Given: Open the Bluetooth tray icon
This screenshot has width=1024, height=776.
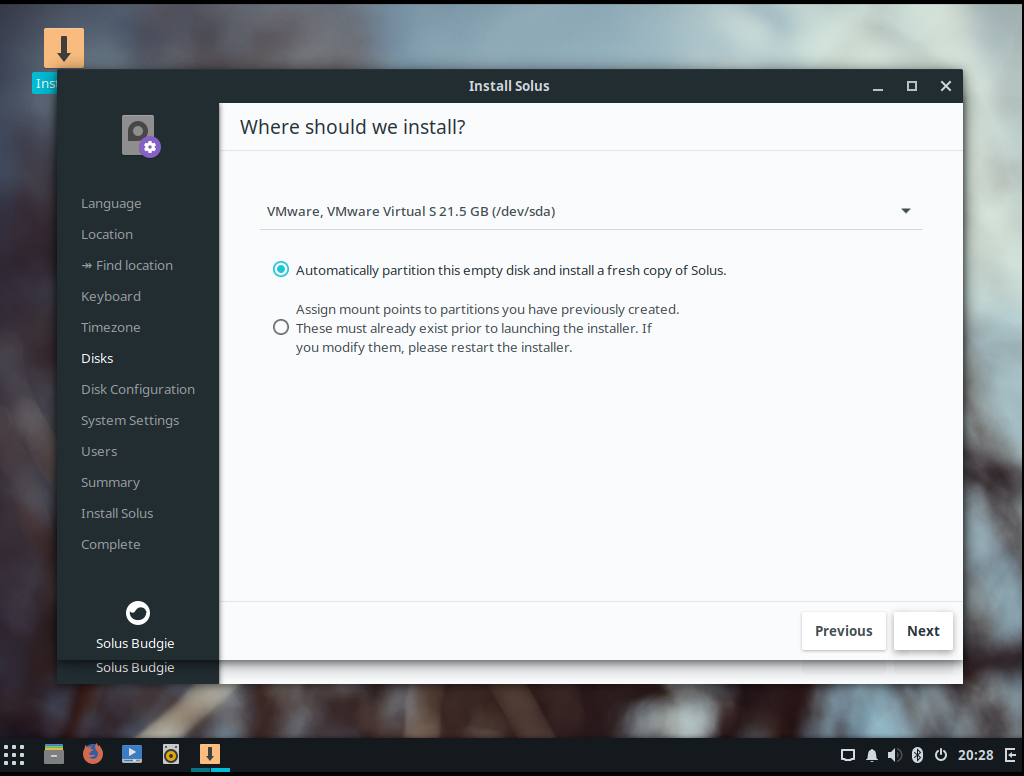Looking at the screenshot, I should click(x=917, y=755).
